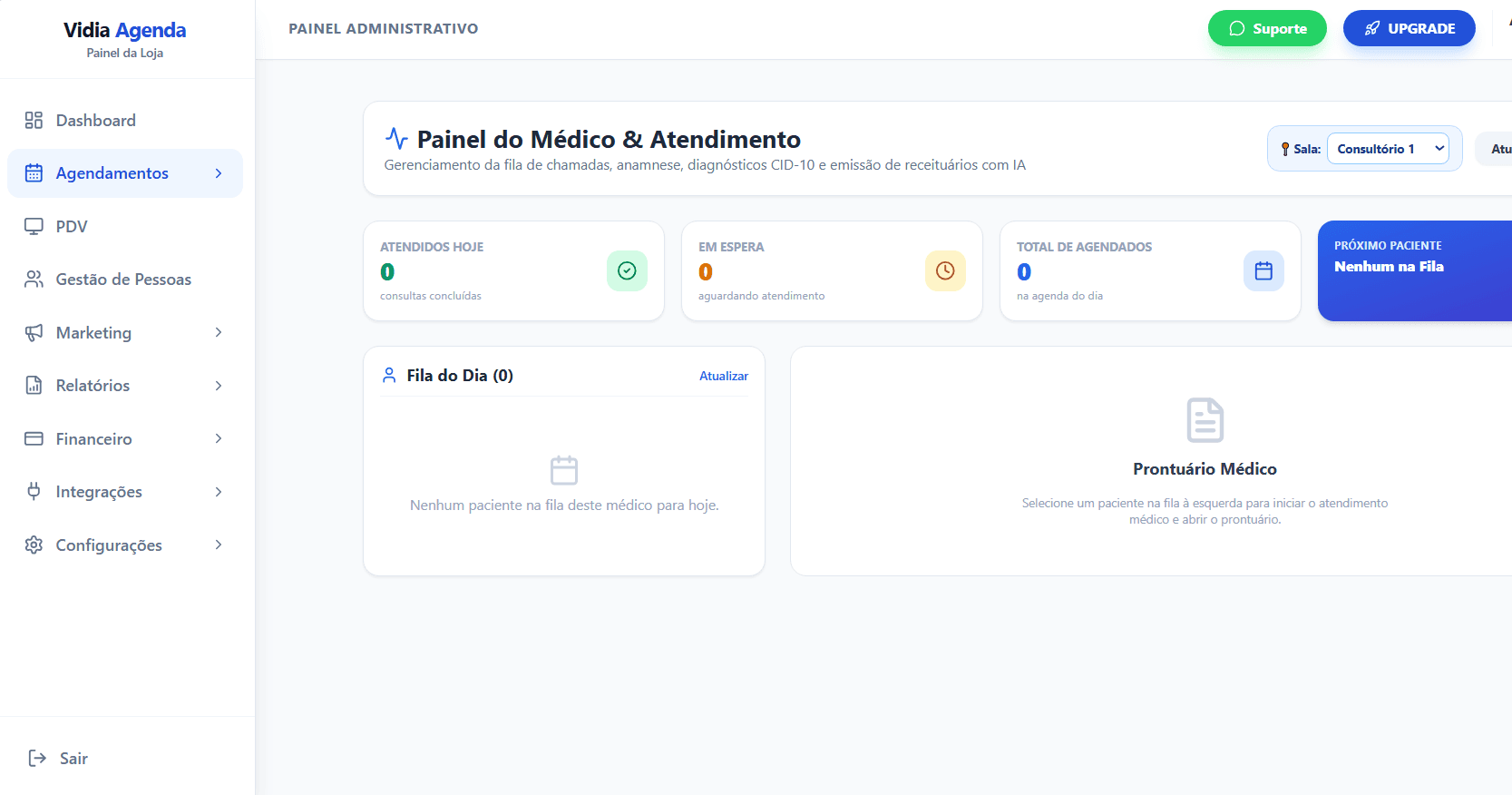Select Agendamentos in the sidebar
Viewport: 1512px width, 795px height.
coord(125,173)
